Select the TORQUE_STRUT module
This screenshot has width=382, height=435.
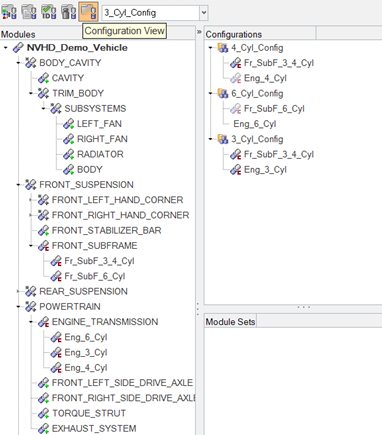click(89, 413)
